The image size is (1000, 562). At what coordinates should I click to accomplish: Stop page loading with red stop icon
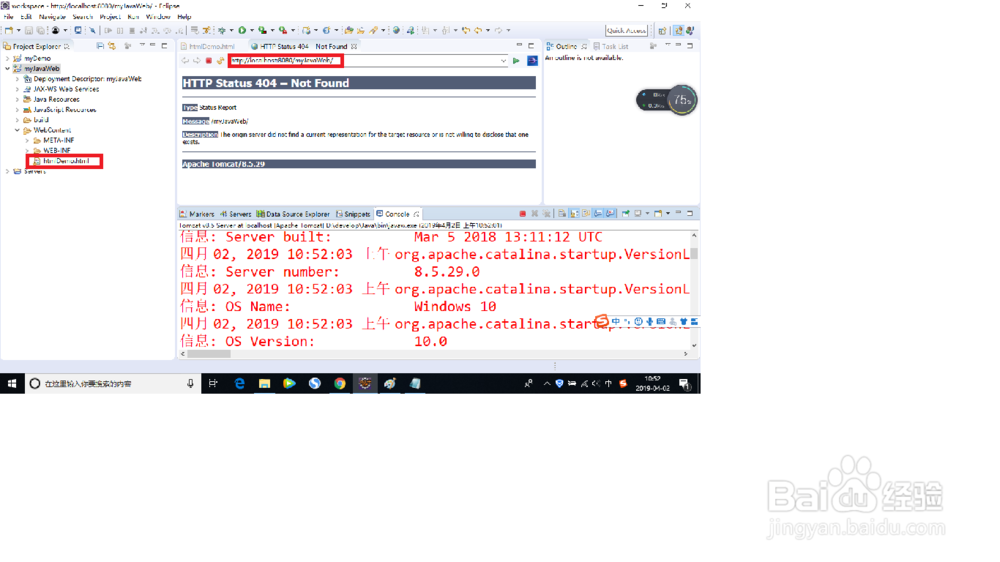point(209,61)
